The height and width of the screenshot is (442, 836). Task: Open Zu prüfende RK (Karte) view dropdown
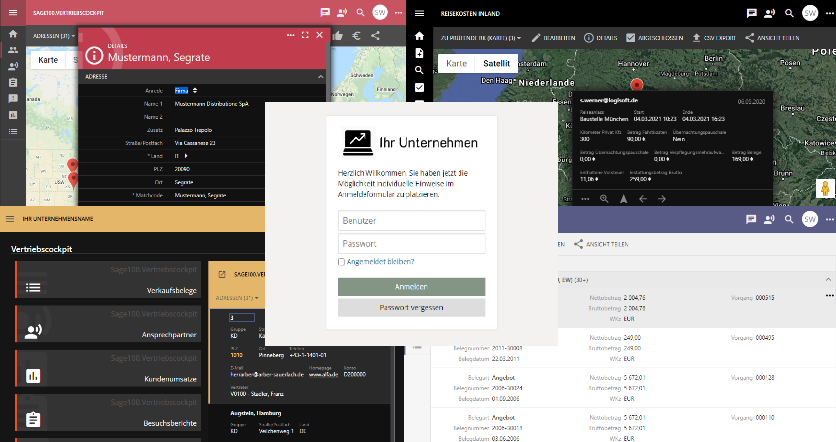481,38
